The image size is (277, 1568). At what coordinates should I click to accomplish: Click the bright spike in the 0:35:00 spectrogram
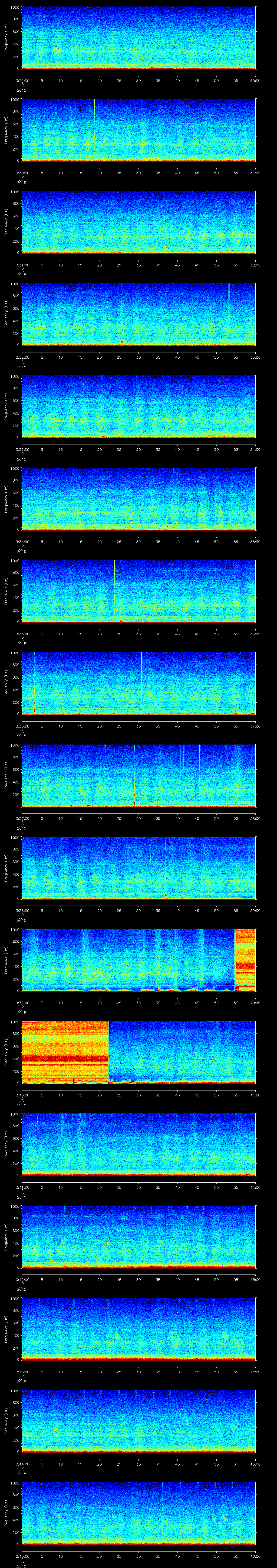click(114, 587)
